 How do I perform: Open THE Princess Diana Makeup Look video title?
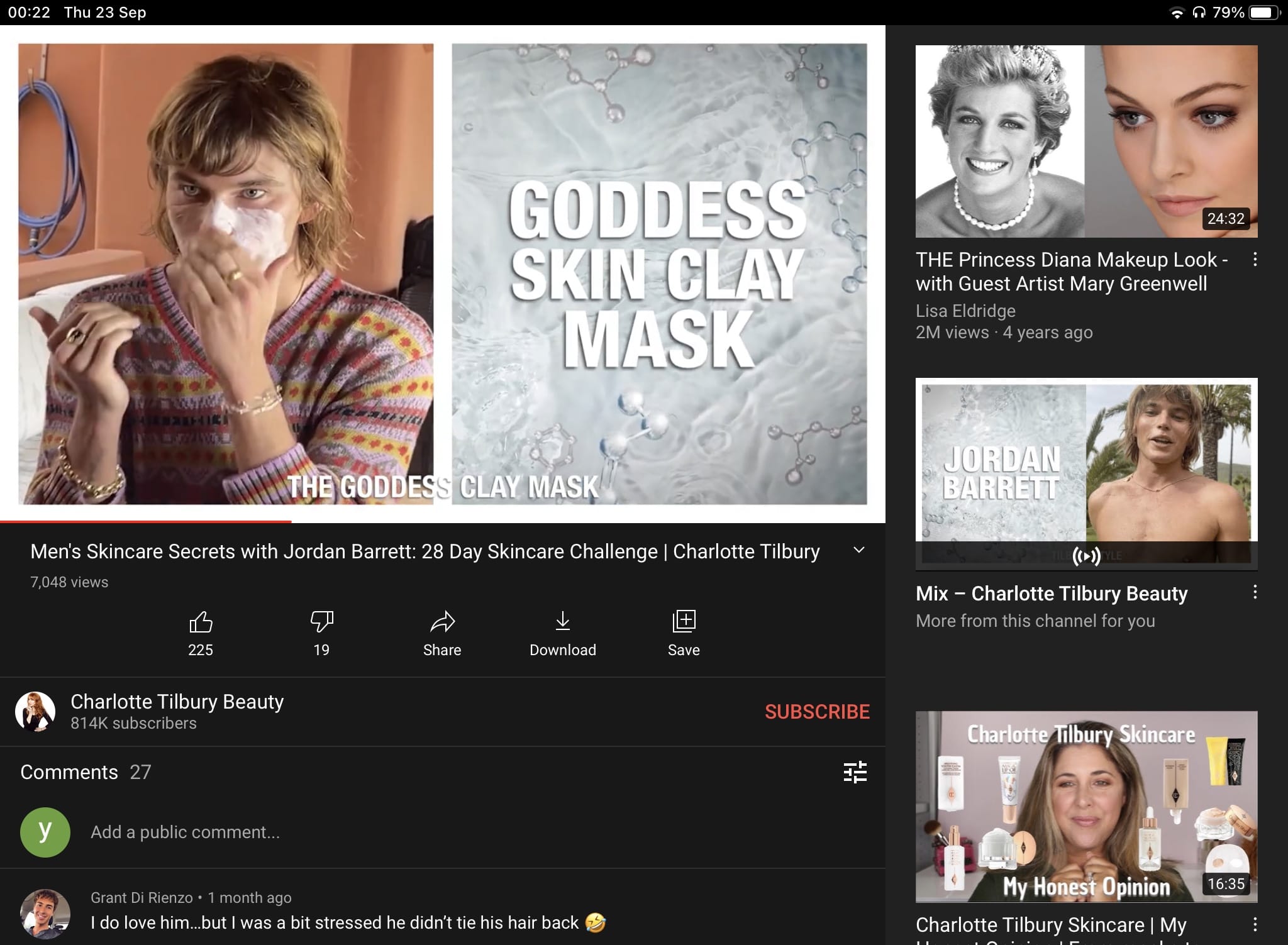tap(1072, 272)
